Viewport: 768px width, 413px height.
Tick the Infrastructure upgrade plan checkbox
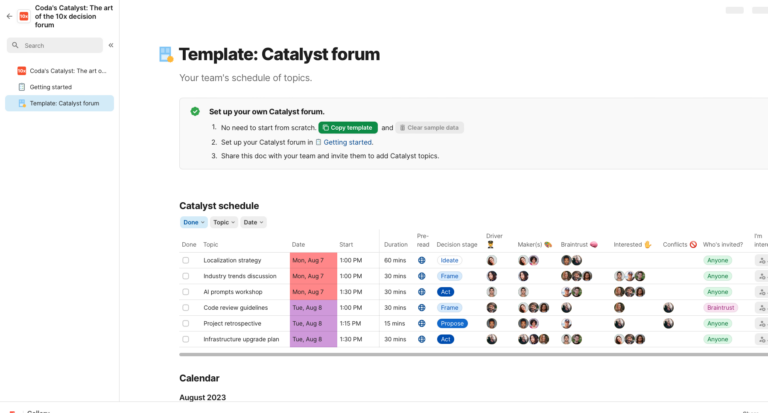coord(185,340)
